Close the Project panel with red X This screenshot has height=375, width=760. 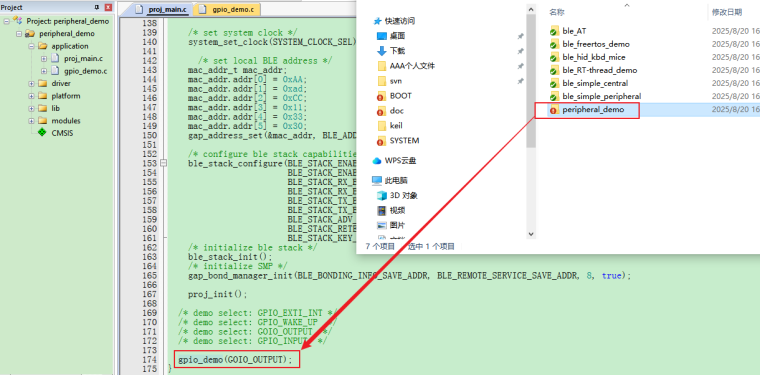coord(108,7)
